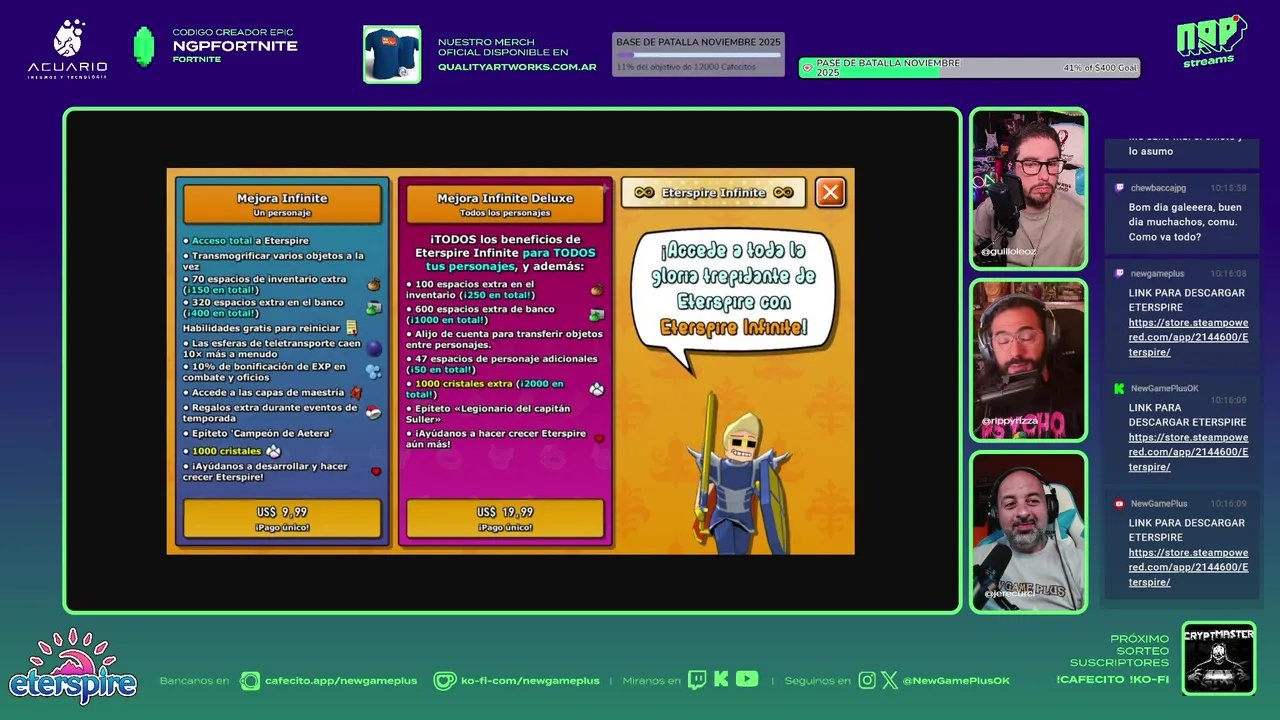Click the Eterspire Infinite title banner
The height and width of the screenshot is (720, 1280).
(x=714, y=192)
